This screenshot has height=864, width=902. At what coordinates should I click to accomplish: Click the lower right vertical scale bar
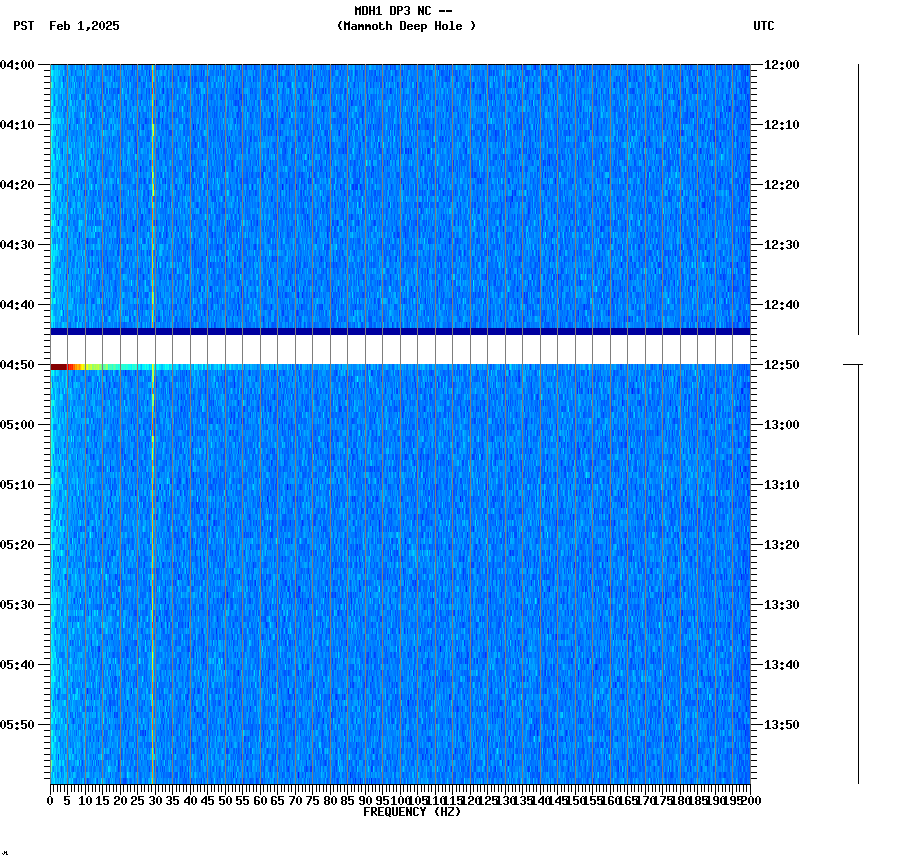[858, 575]
